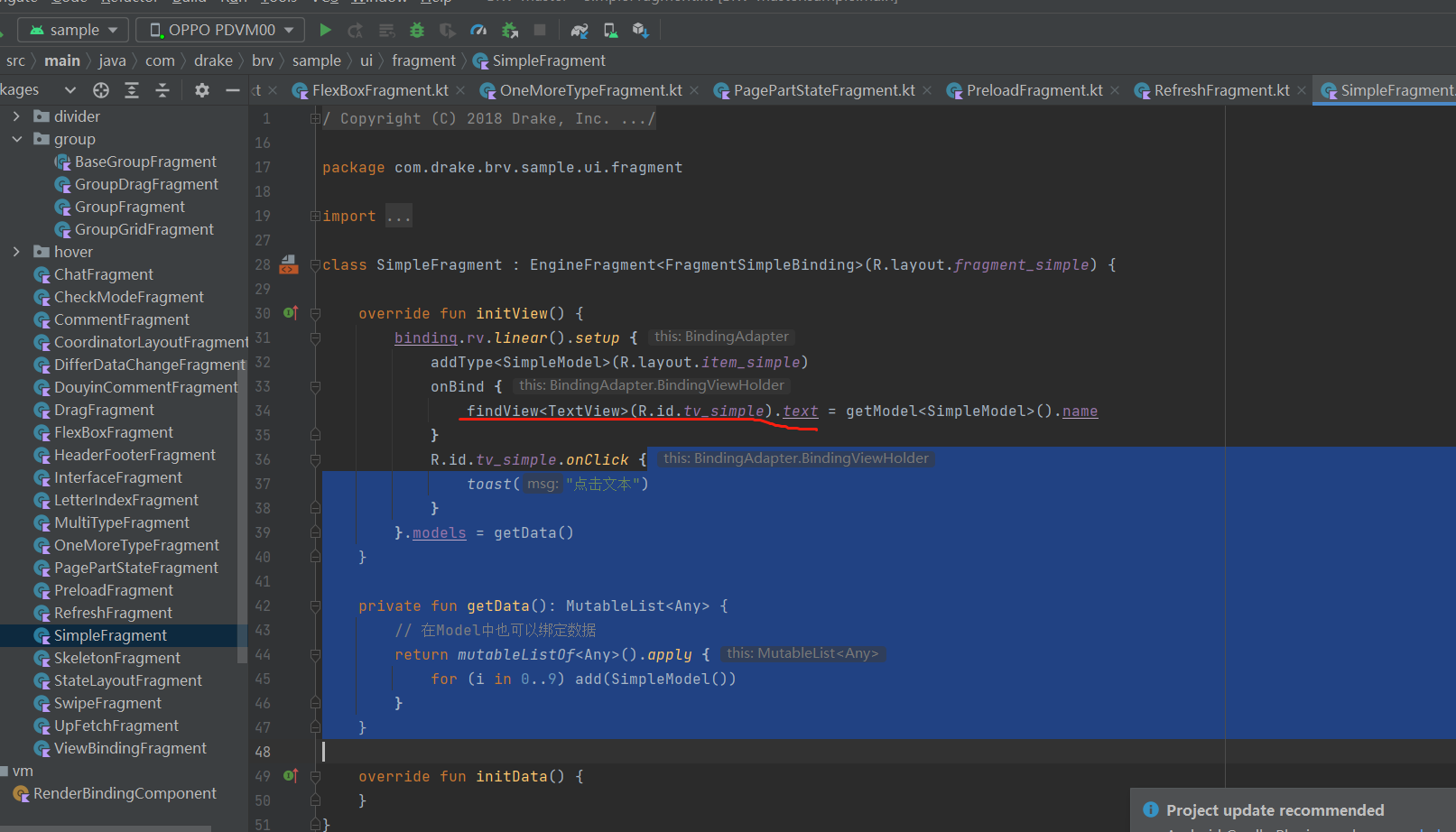Fold the SimpleFragment class at line 28
Image resolution: width=1456 pixels, height=832 pixels.
click(315, 264)
